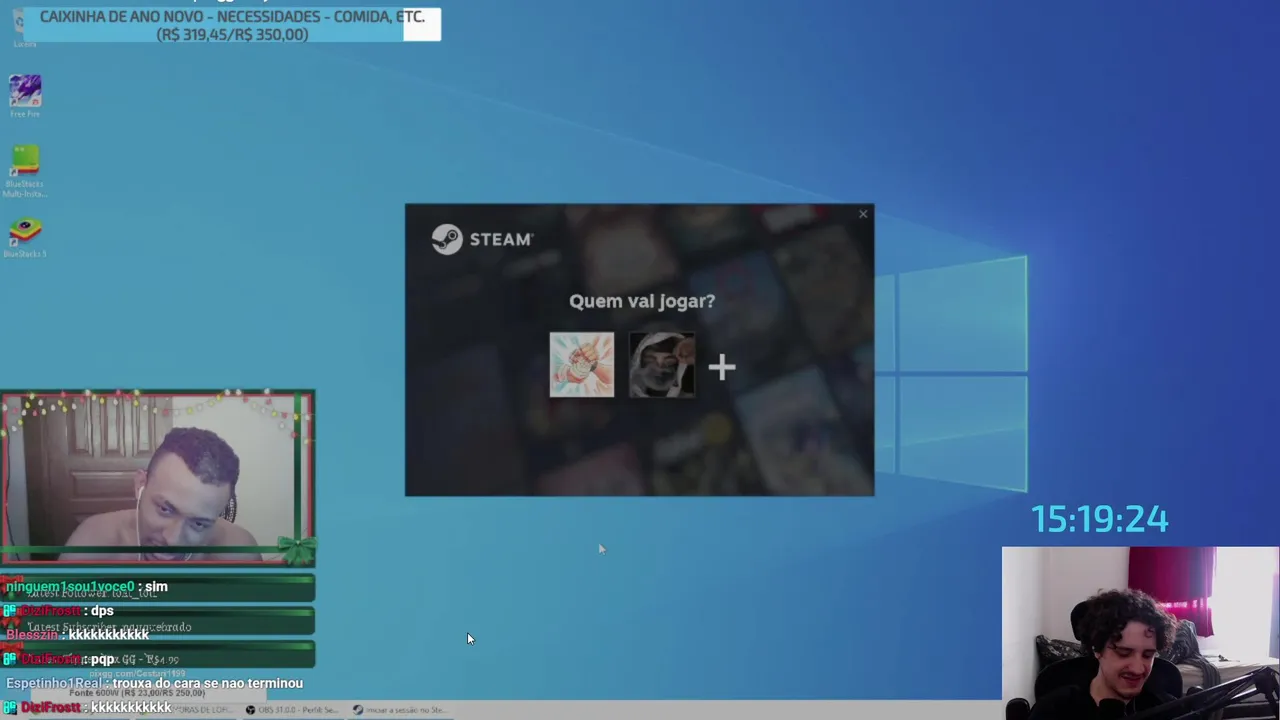Close the Steam account picker dialog

tap(863, 214)
